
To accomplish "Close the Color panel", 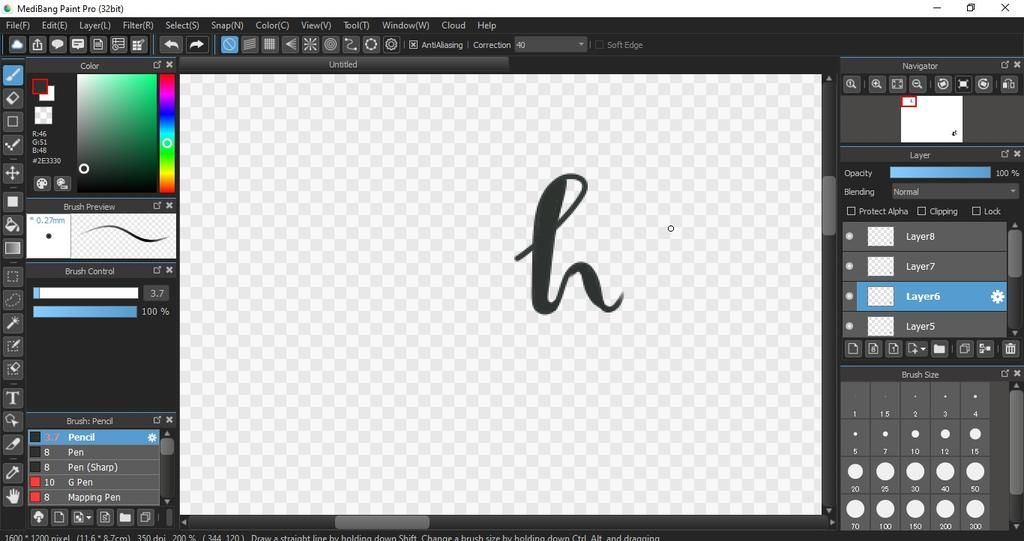I will tap(170, 65).
